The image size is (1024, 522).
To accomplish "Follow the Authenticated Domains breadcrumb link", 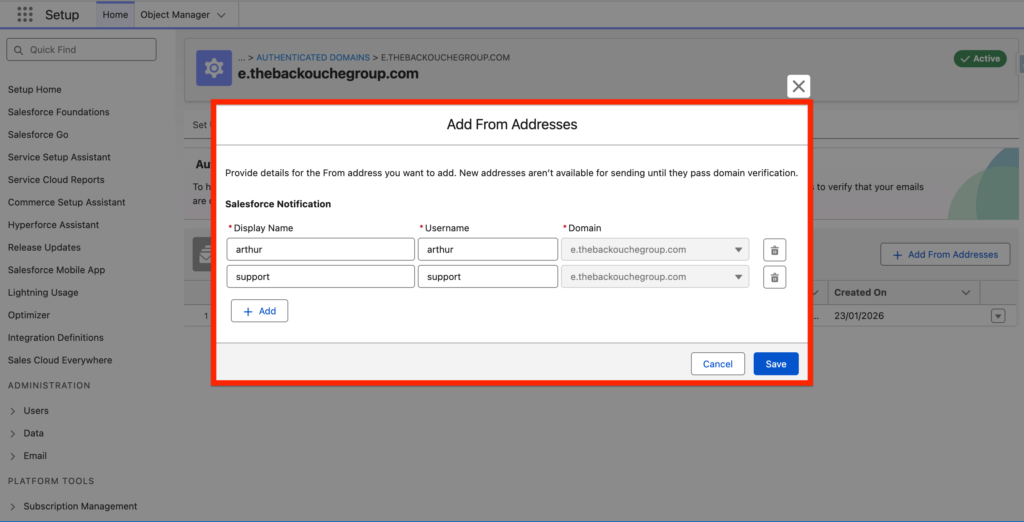I will 313,58.
